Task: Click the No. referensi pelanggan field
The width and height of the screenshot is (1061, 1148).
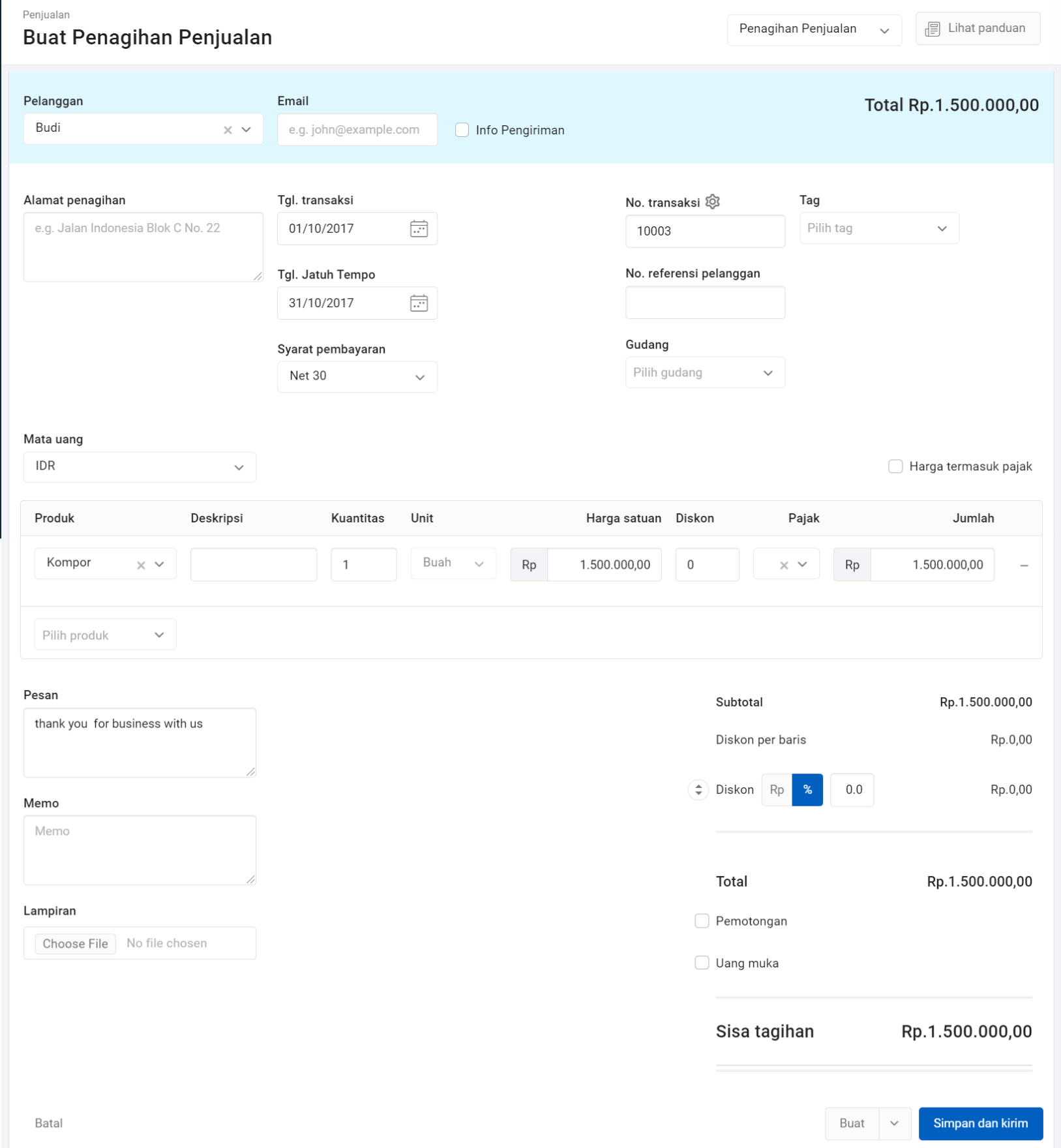Action: coord(705,303)
